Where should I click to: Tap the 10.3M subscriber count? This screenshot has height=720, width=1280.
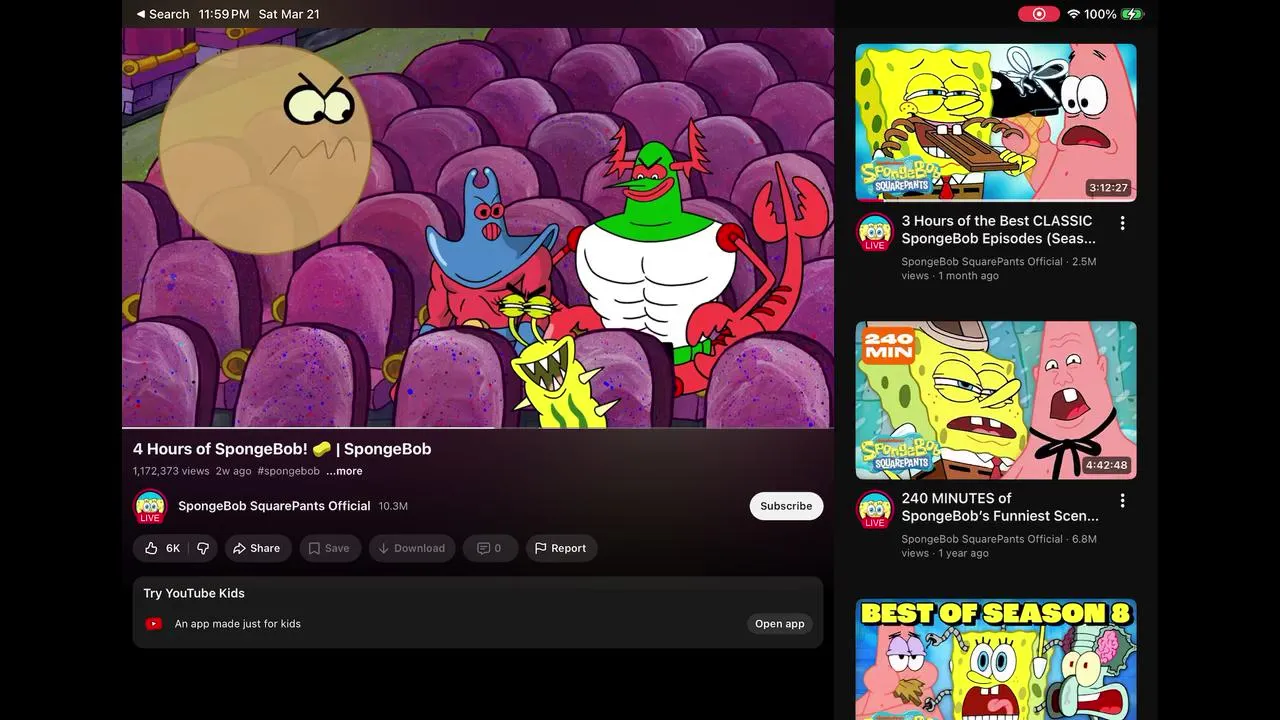coord(393,506)
